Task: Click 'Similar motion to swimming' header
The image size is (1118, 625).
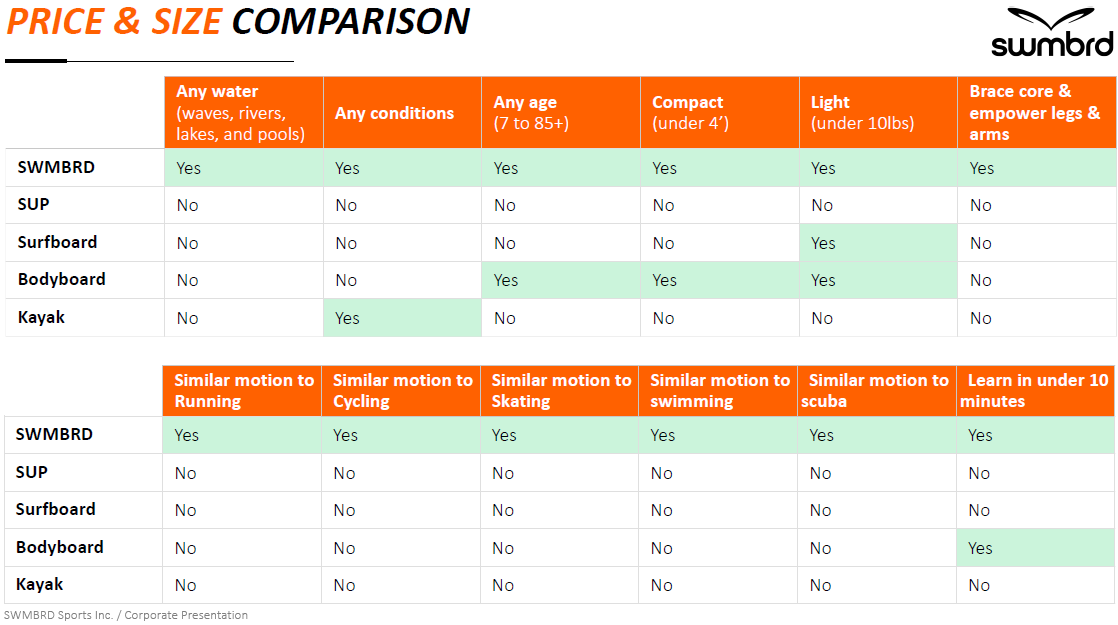Action: [x=718, y=391]
